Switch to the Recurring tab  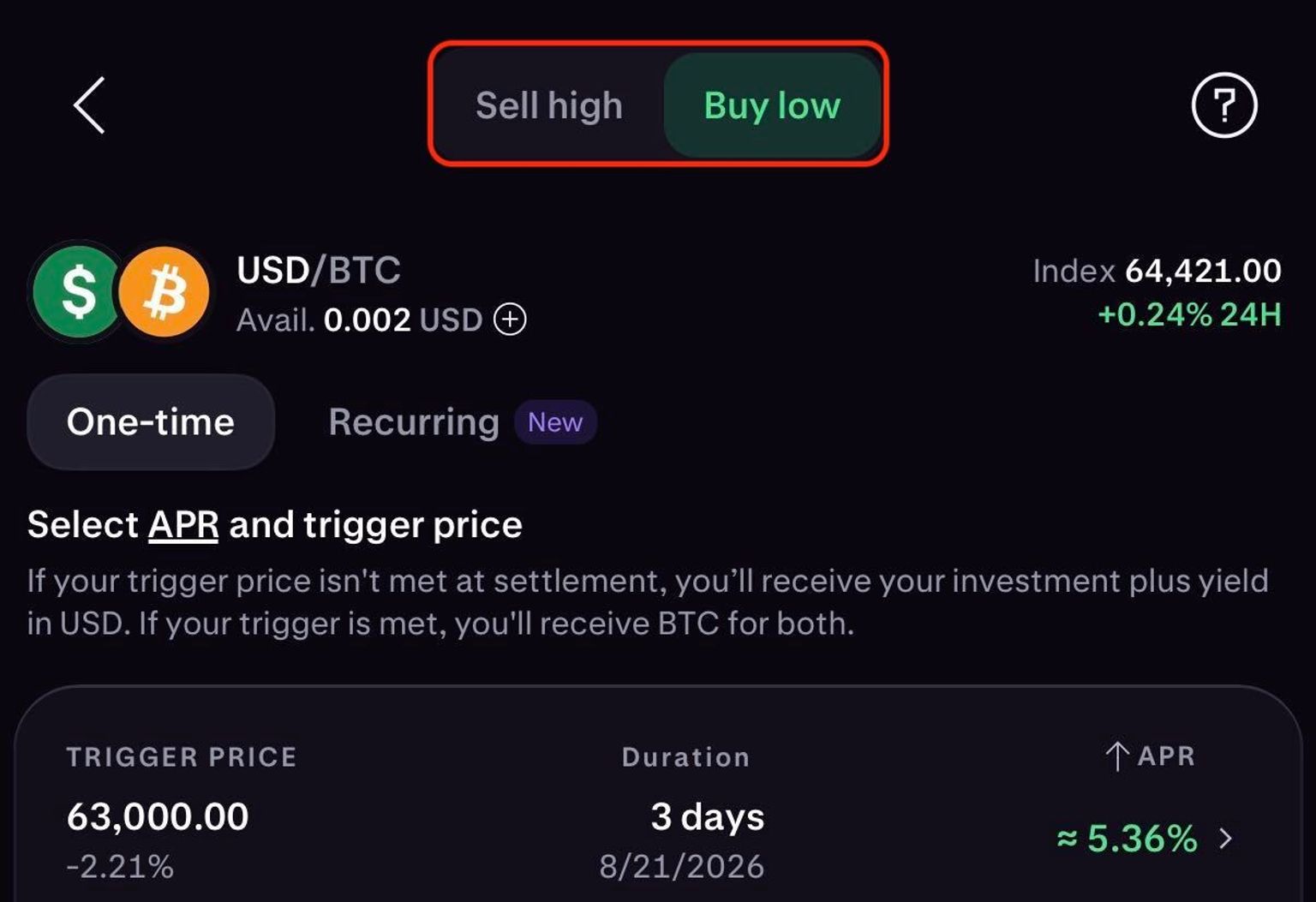[x=414, y=421]
